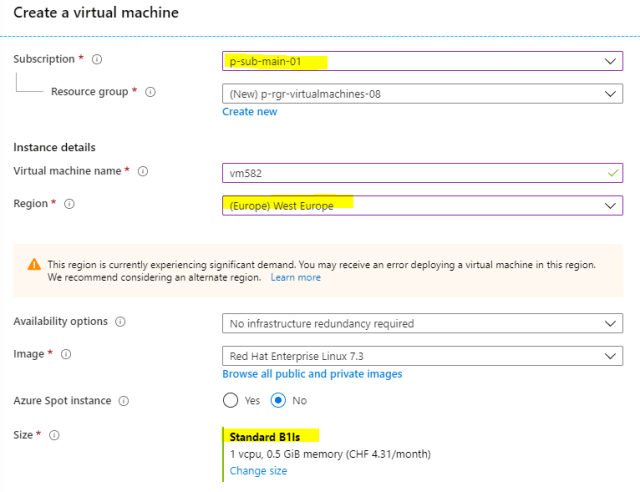Click the Create new resource group link
640x492 pixels.
(249, 112)
